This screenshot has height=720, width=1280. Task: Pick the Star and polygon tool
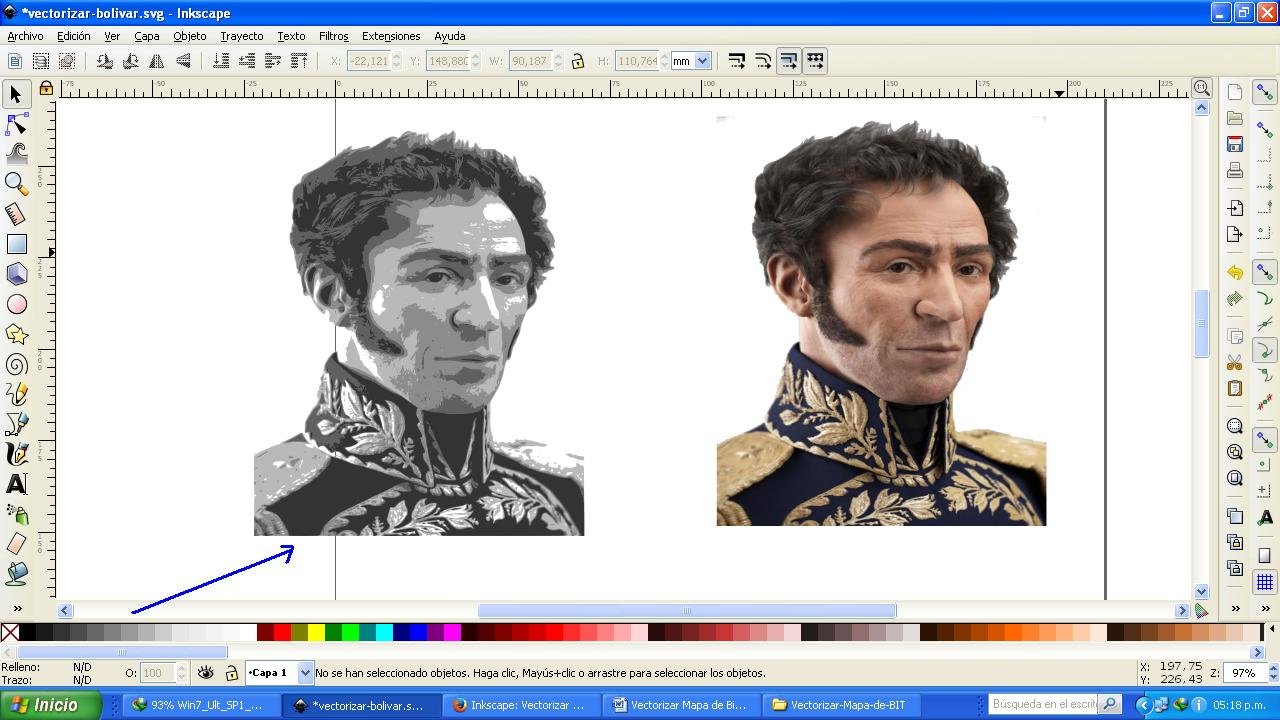tap(16, 334)
